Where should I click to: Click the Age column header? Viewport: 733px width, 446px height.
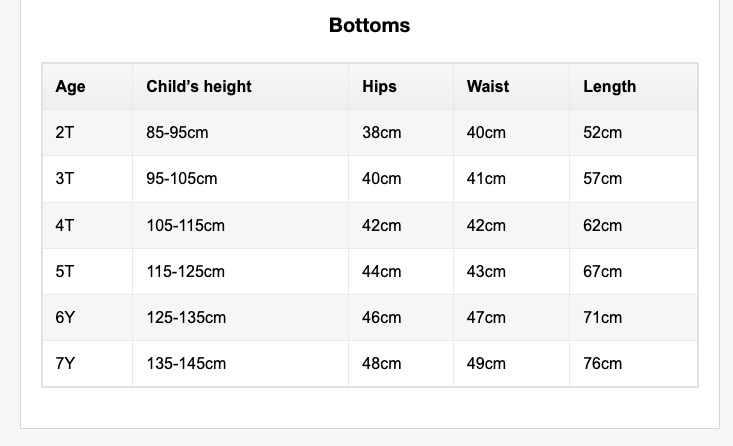point(70,86)
